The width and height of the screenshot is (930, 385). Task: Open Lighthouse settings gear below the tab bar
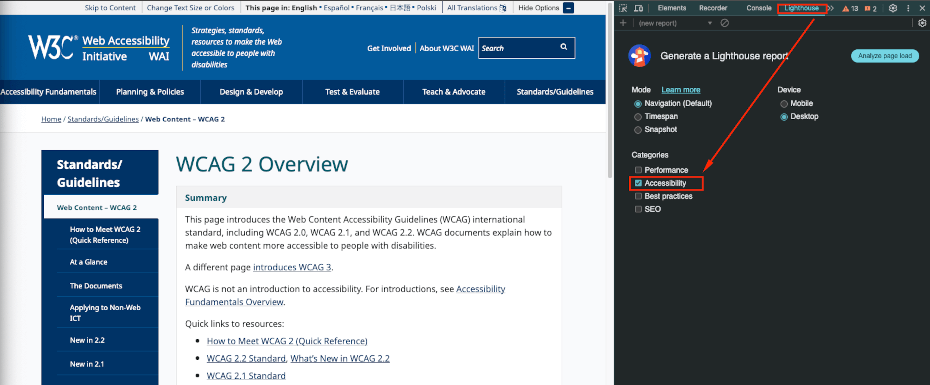[x=922, y=23]
